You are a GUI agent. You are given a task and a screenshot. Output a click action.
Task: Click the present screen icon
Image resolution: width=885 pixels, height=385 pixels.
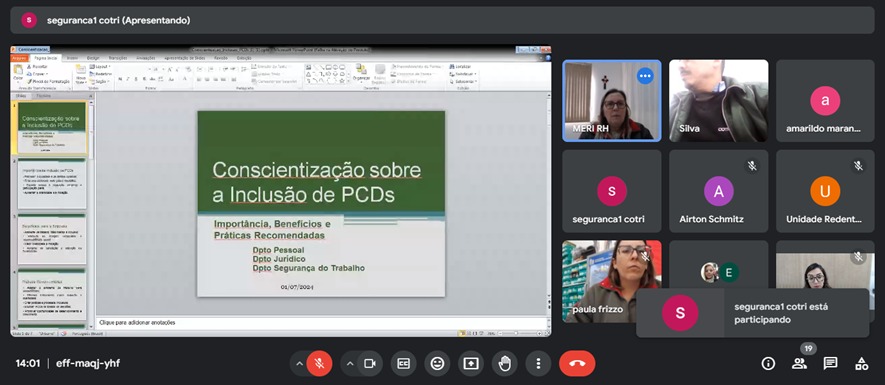(471, 364)
